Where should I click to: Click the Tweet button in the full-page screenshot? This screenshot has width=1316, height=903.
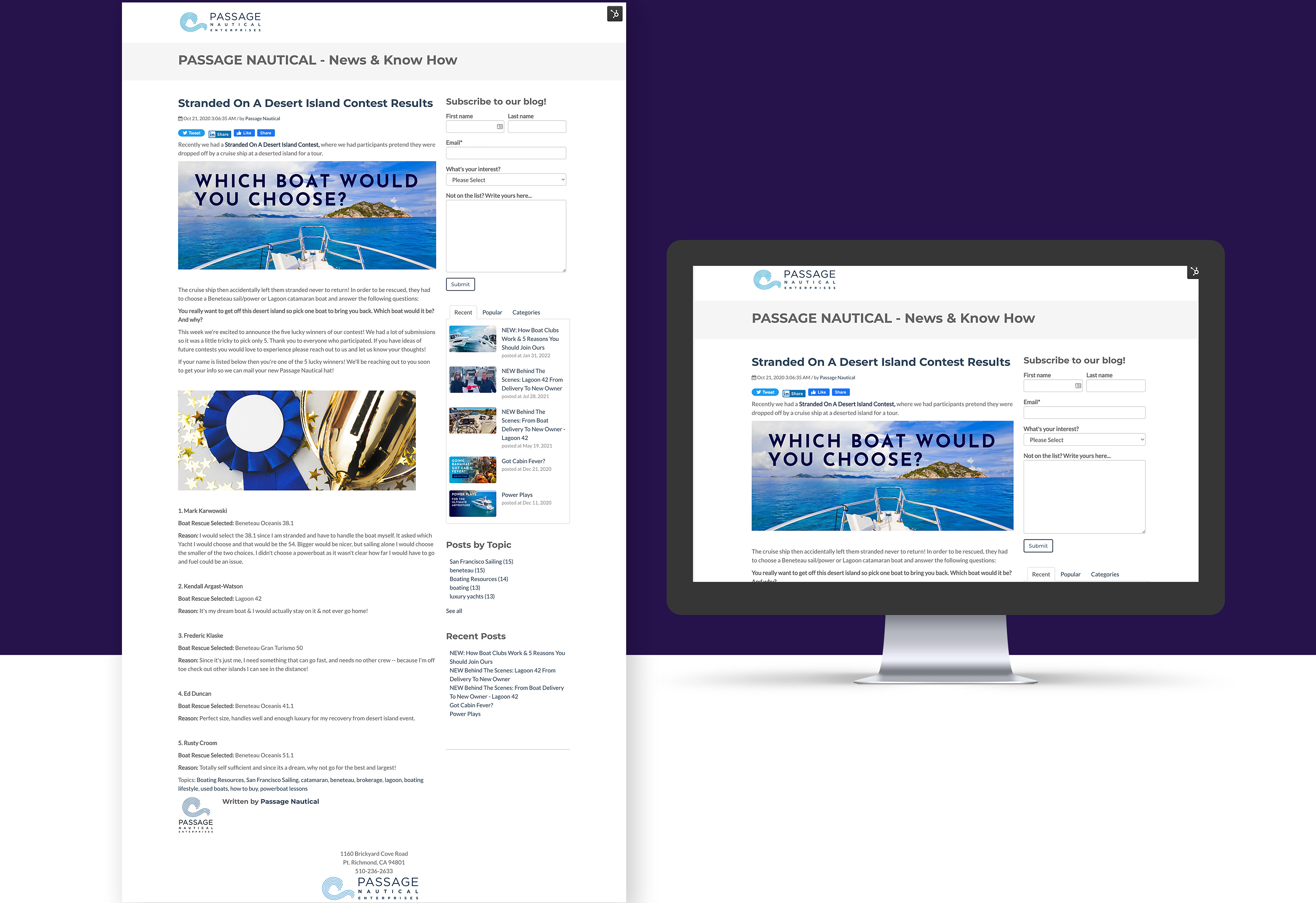point(191,133)
